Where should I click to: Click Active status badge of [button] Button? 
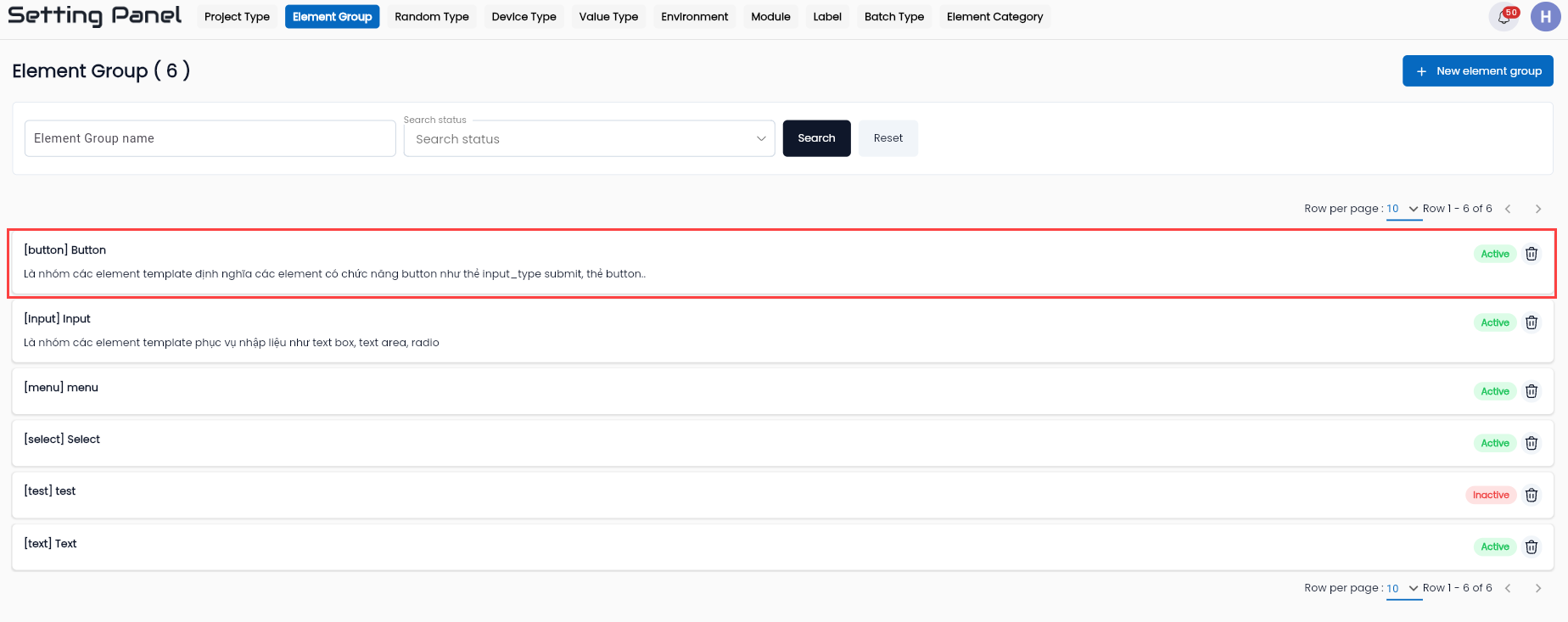click(x=1495, y=254)
